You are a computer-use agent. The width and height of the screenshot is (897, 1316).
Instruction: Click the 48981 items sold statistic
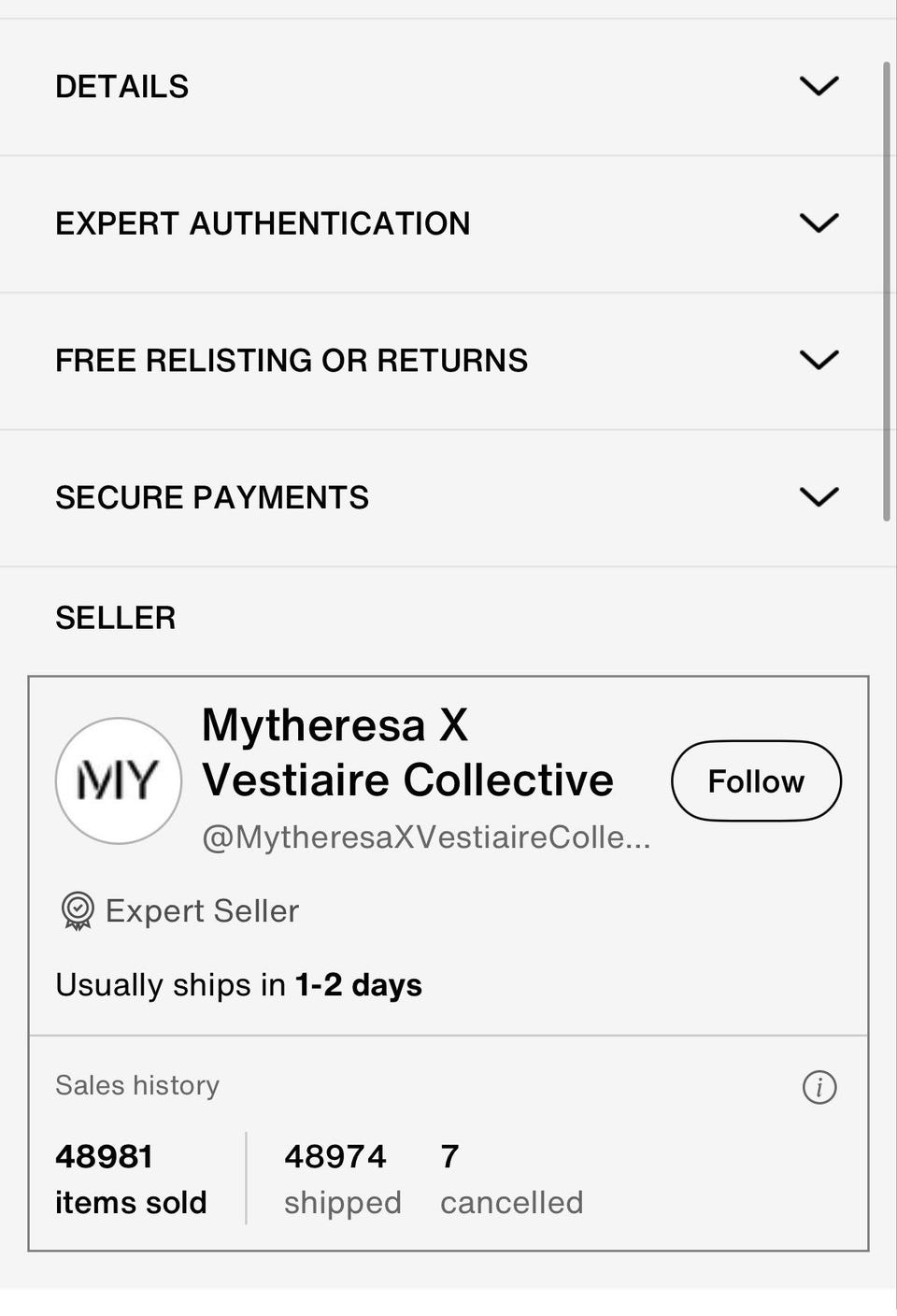point(131,1179)
